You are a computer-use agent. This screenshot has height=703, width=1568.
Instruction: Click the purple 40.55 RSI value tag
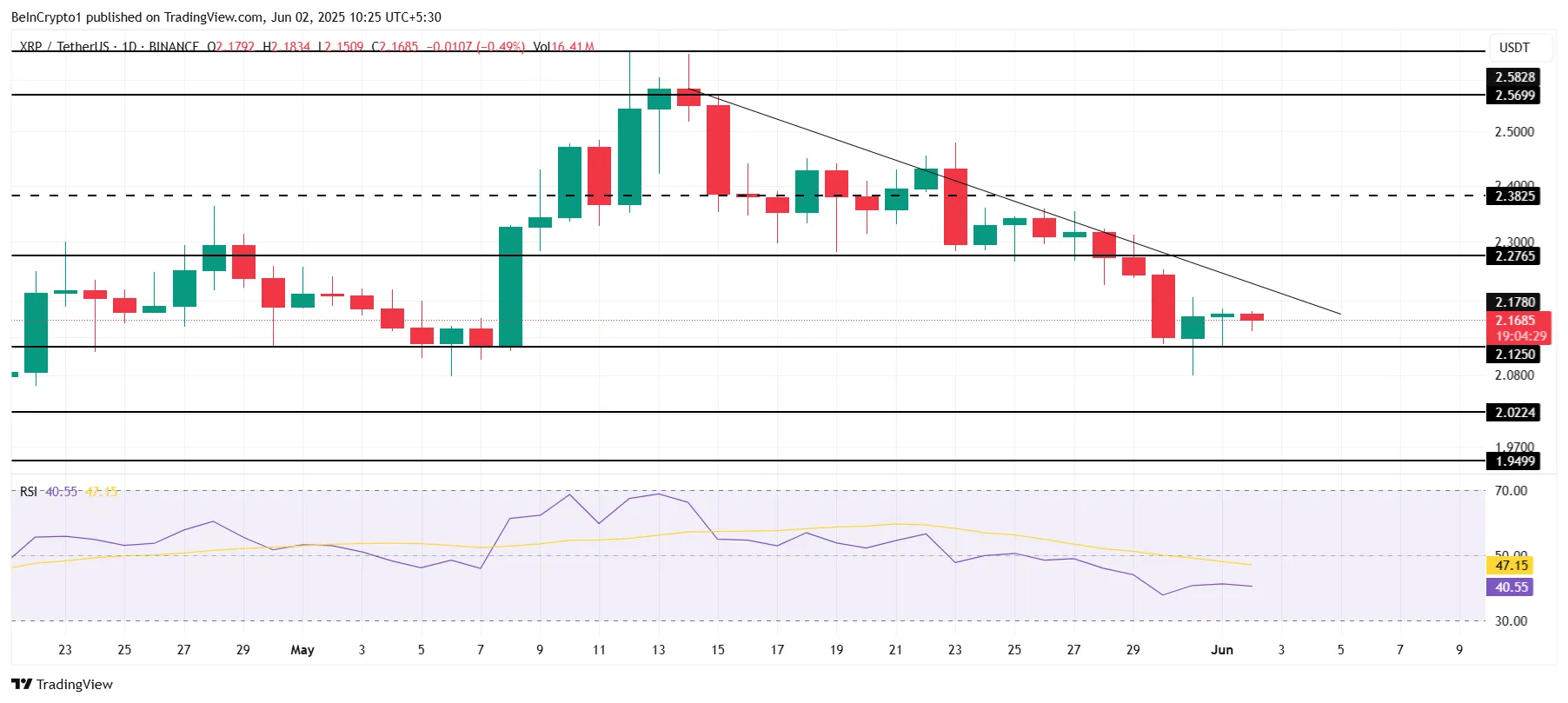coord(1511,587)
